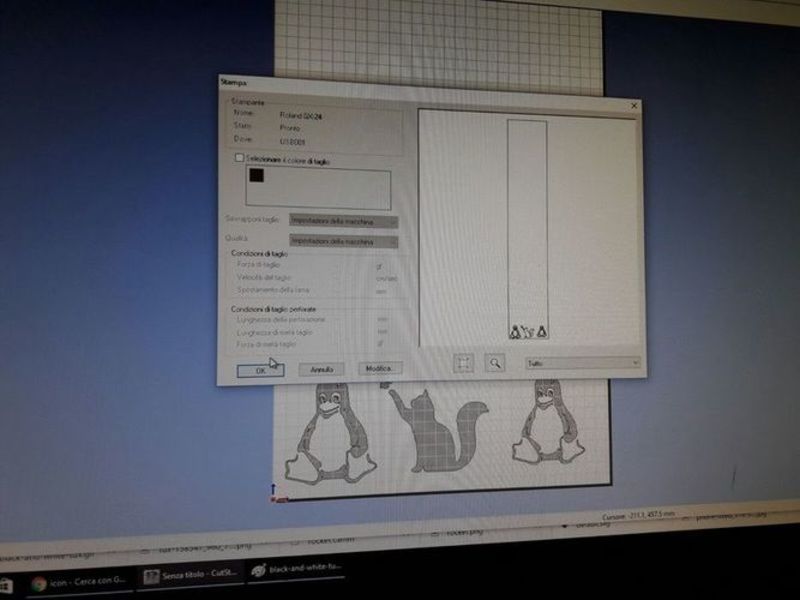
Task: Click the 'Velocità del taglio' label
Action: 264,277
